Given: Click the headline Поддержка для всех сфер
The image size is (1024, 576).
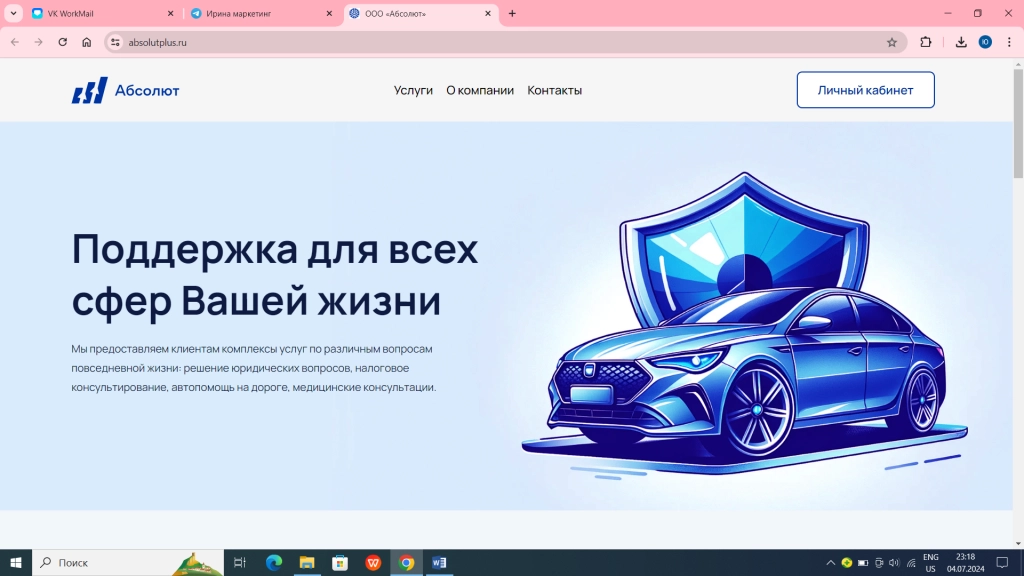Looking at the screenshot, I should [275, 275].
